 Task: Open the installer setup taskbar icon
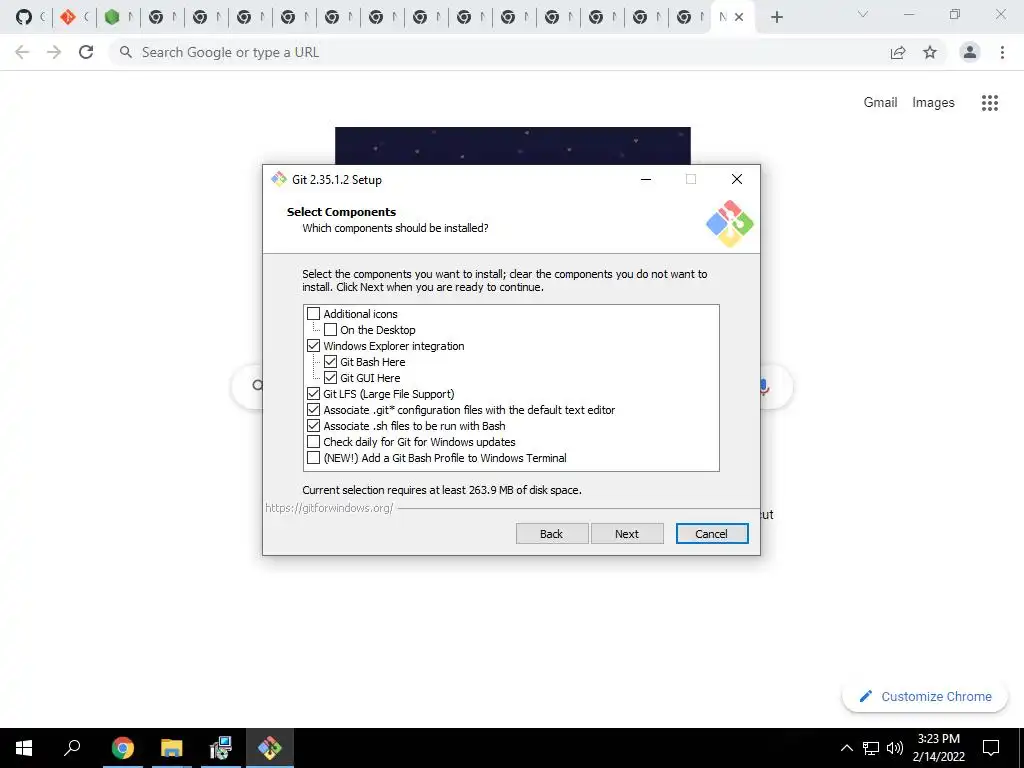coord(221,748)
